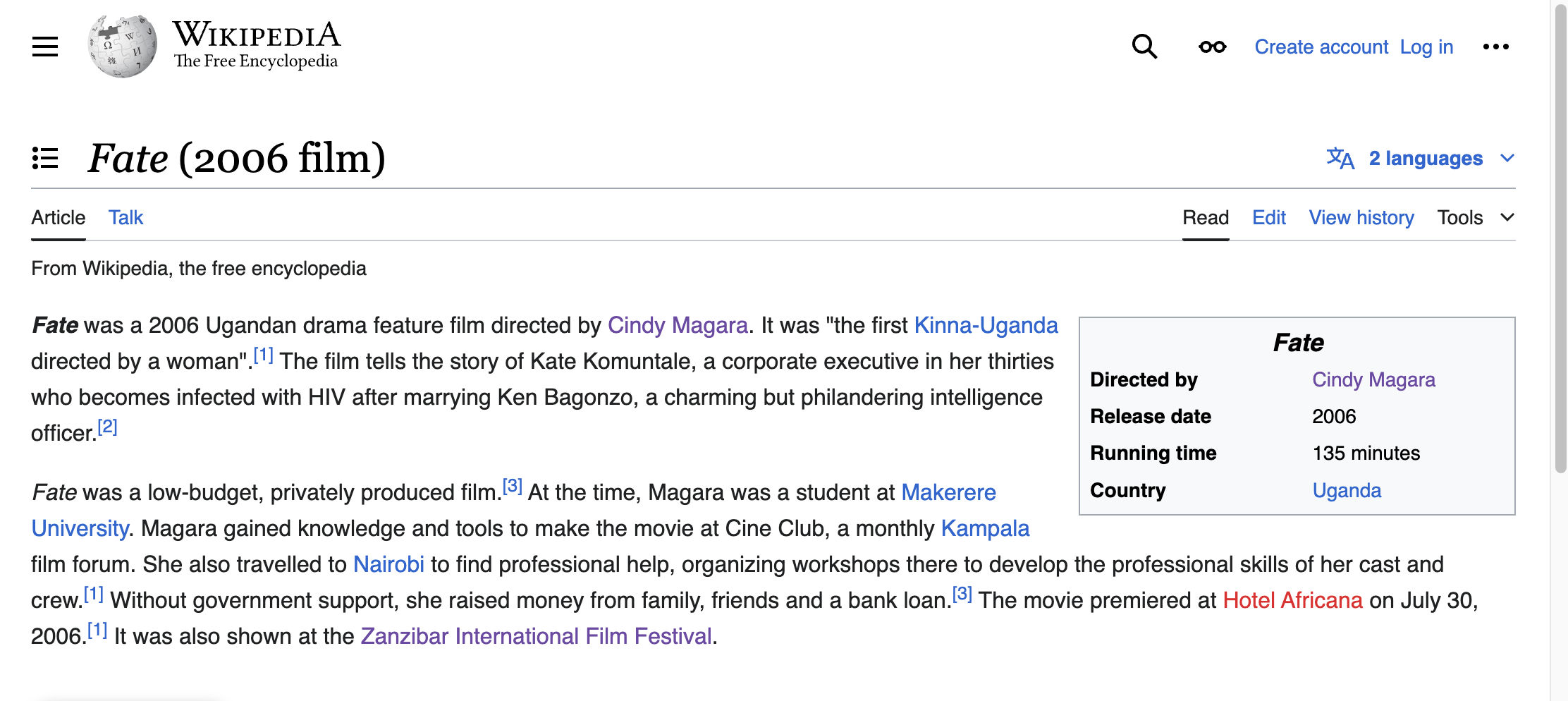Select the Read tab
Screen dimensions: 1568x701
click(1206, 217)
